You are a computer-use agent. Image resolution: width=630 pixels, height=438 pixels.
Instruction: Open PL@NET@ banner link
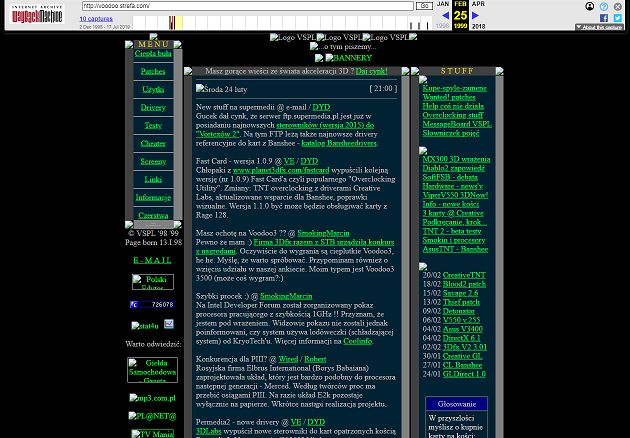152,416
